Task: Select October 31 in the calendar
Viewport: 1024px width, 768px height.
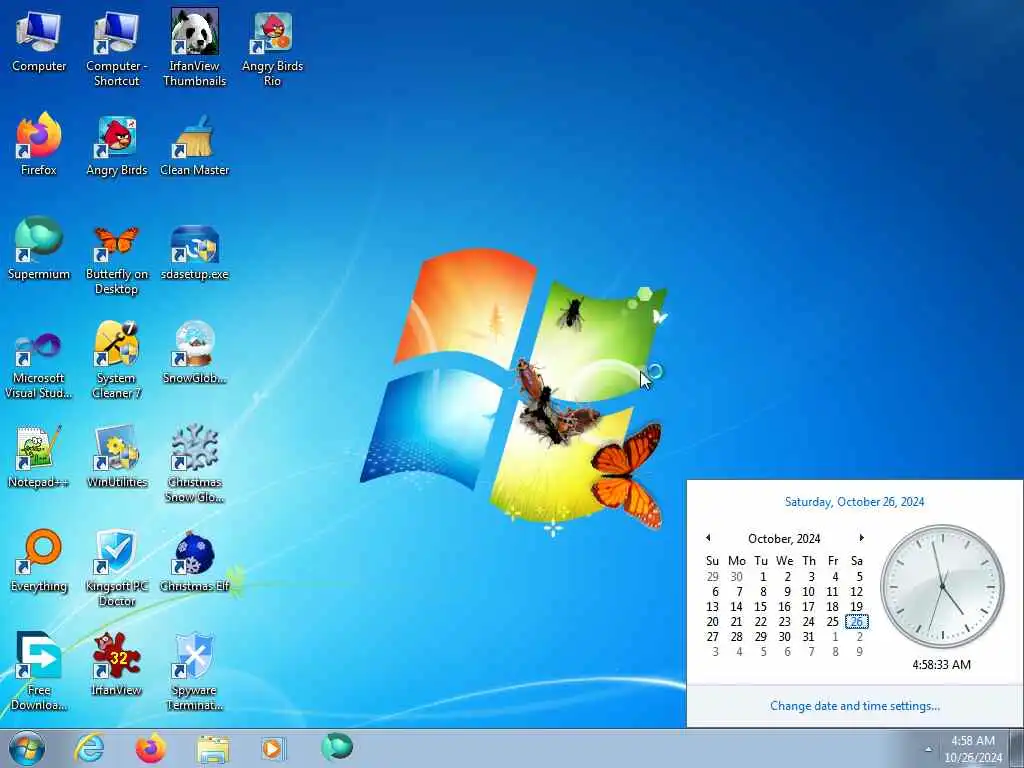Action: [x=808, y=637]
